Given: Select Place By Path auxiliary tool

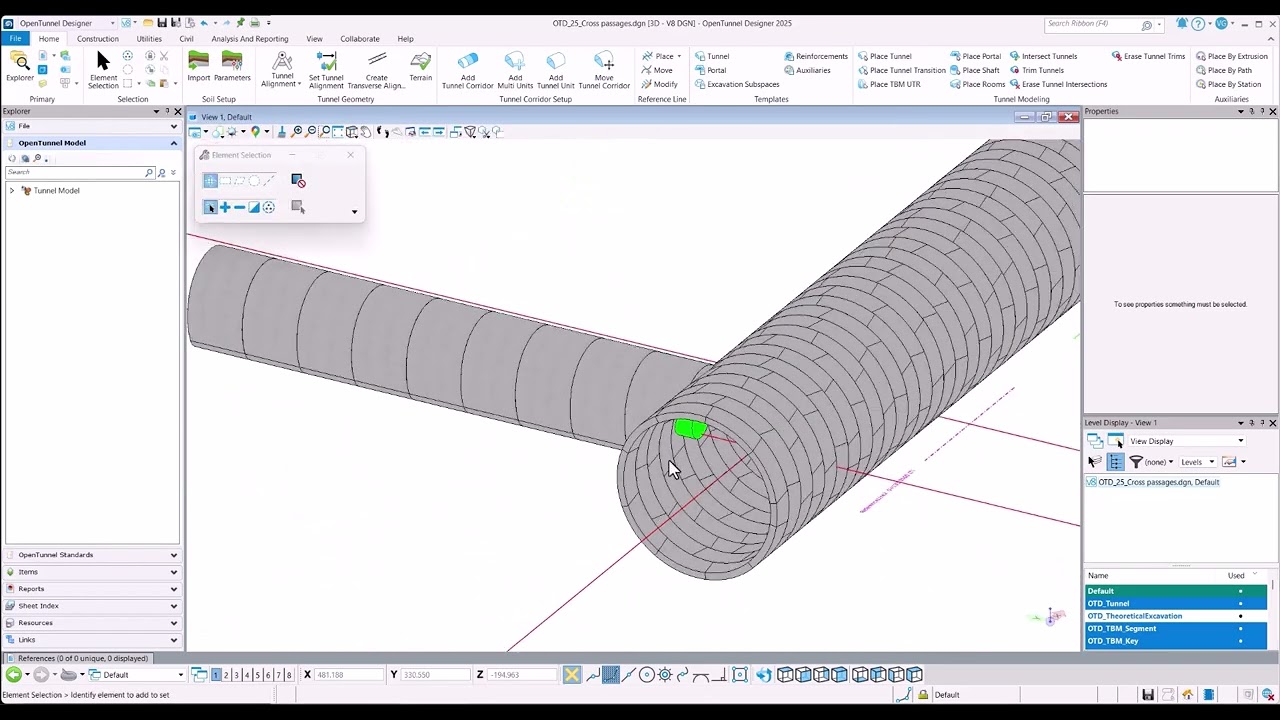Looking at the screenshot, I should coord(1223,70).
